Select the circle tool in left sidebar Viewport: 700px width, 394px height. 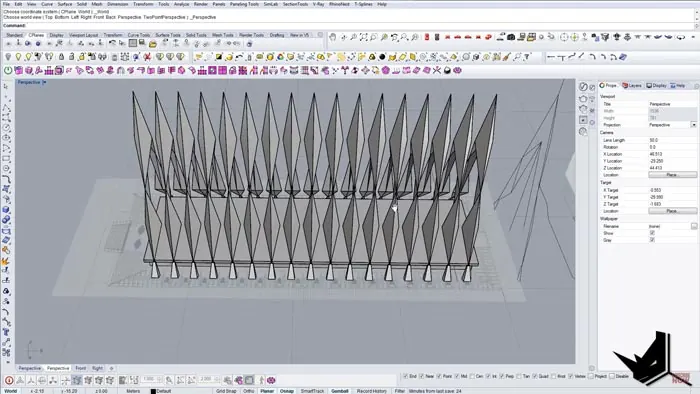pos(6,128)
